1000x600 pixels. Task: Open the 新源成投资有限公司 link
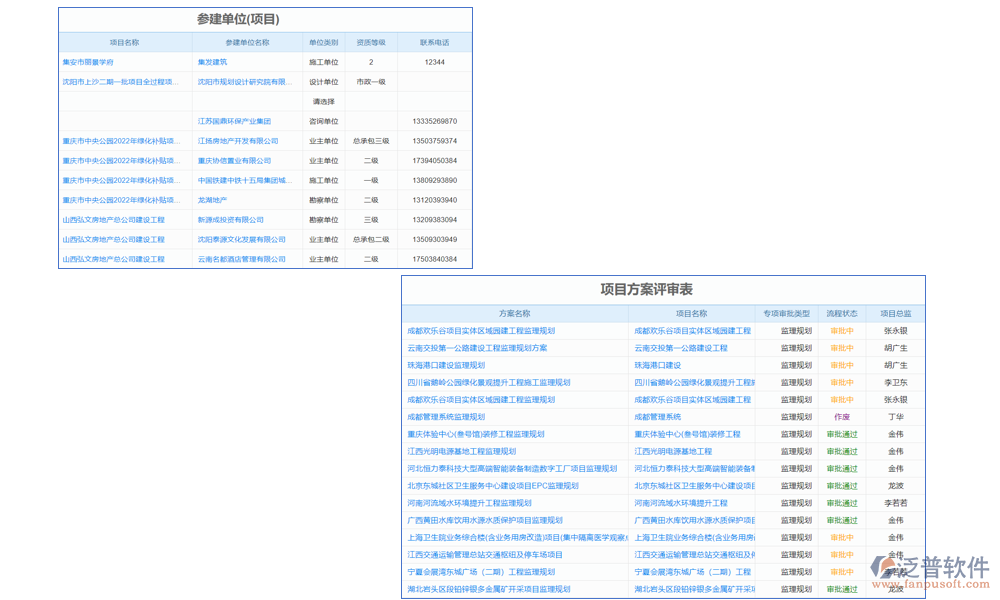(231, 220)
